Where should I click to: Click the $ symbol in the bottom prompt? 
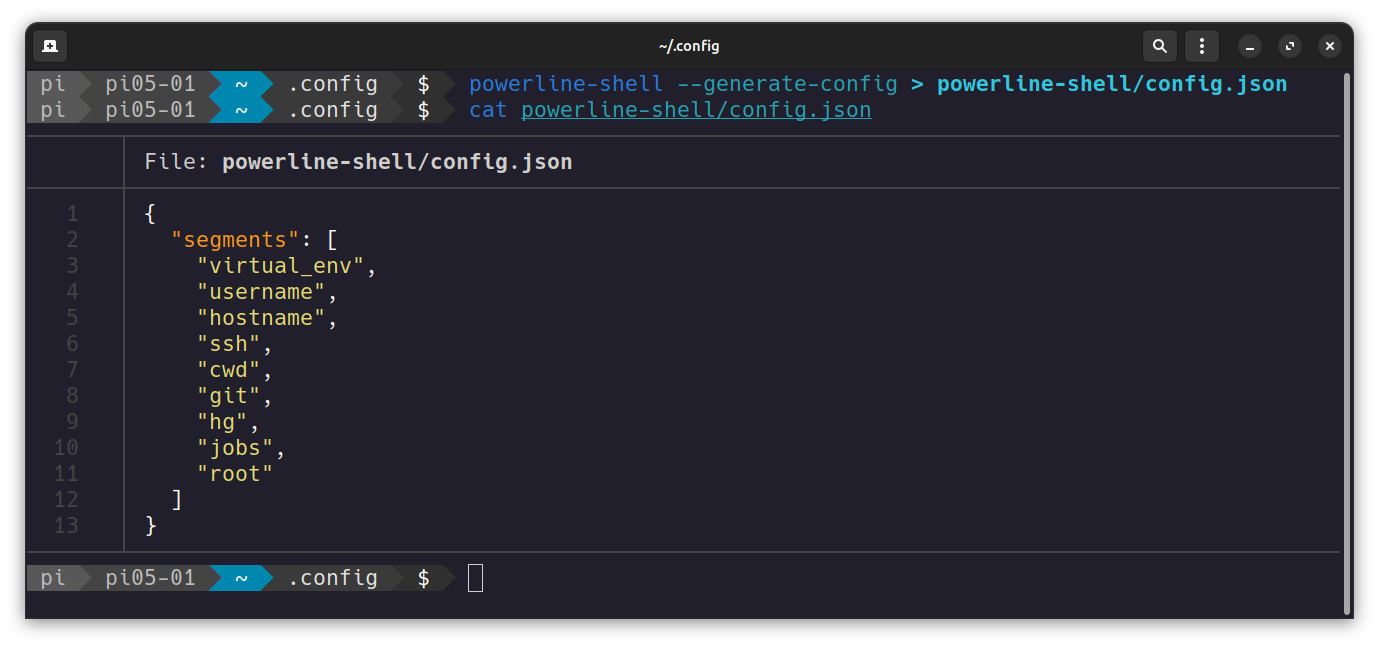pyautogui.click(x=424, y=578)
